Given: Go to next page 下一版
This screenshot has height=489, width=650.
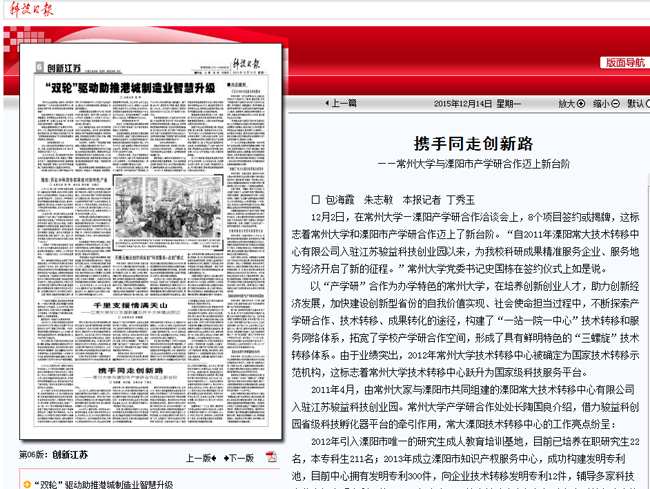Looking at the screenshot, I should (x=238, y=458).
